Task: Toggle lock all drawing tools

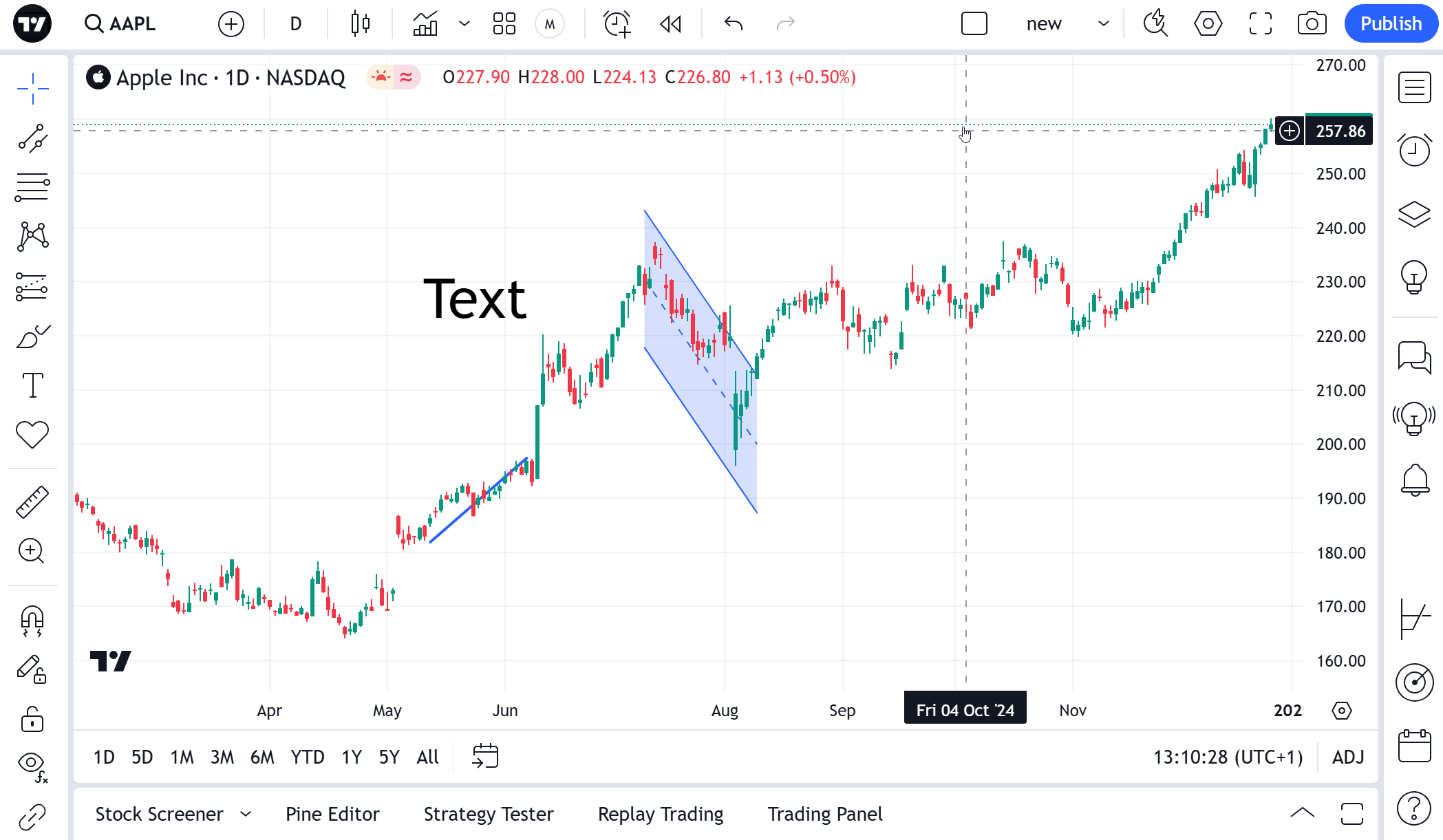Action: [x=32, y=720]
